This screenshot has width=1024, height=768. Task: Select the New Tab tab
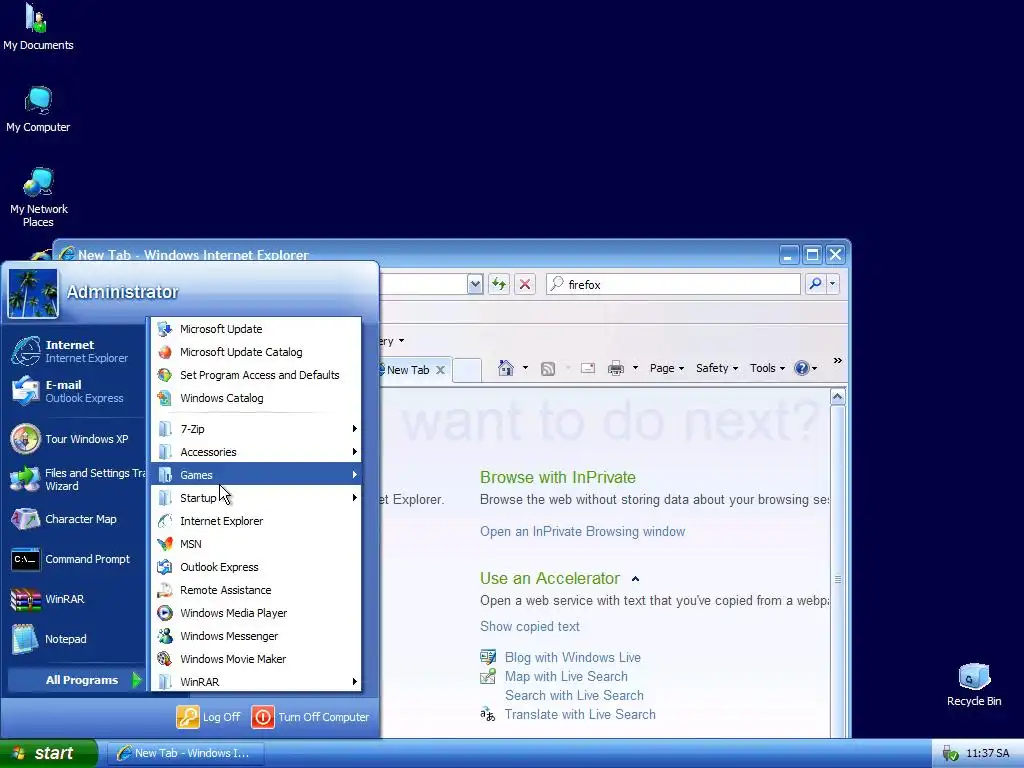point(408,370)
